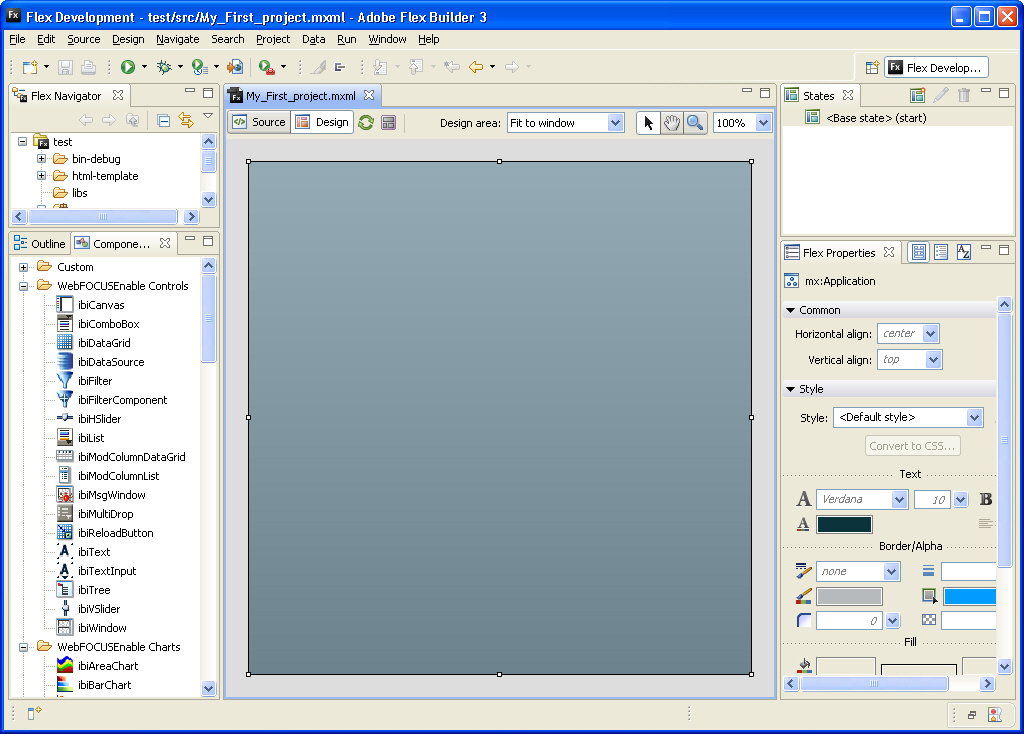Select the Base state (start) entry
This screenshot has width=1024, height=734.
click(876, 118)
